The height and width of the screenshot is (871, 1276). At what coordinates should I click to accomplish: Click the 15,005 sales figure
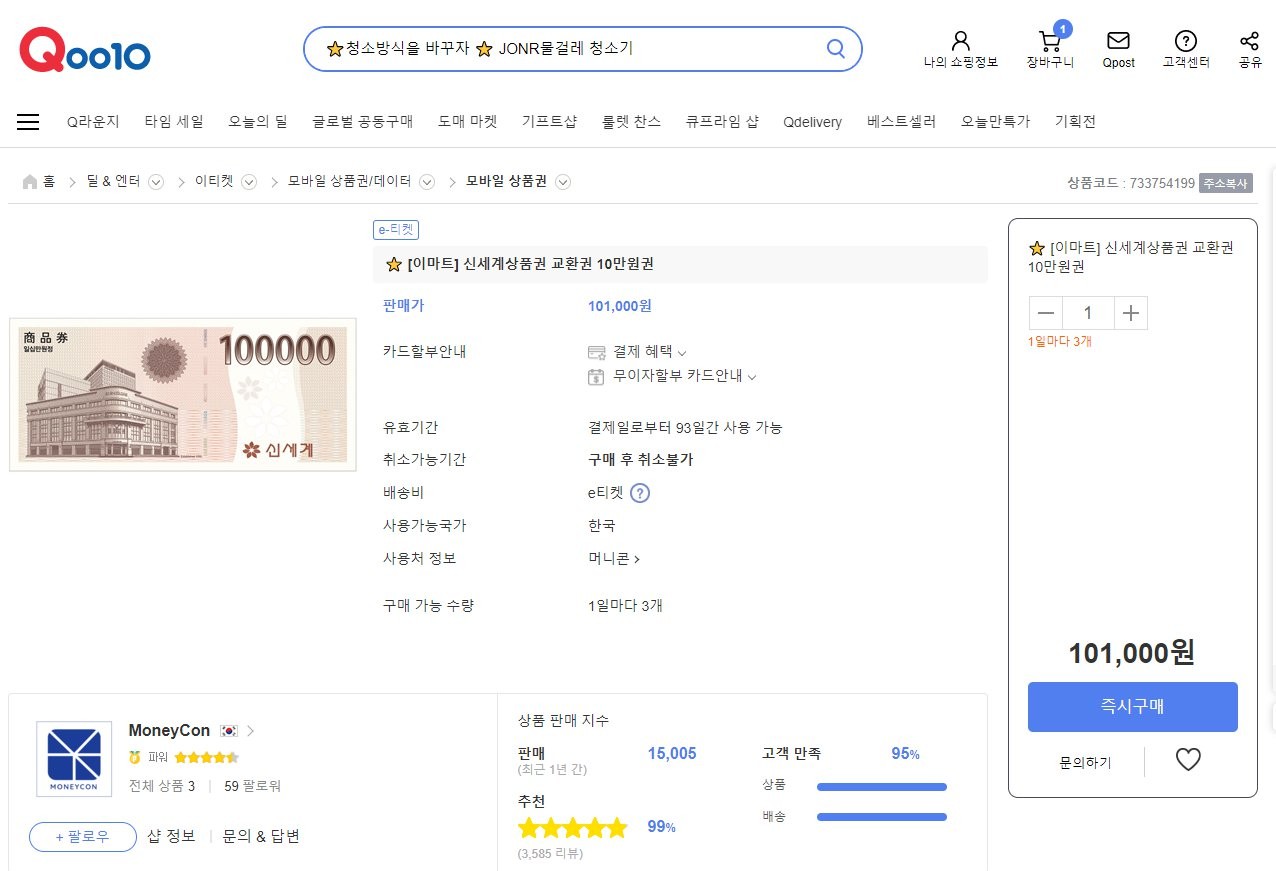pos(672,754)
